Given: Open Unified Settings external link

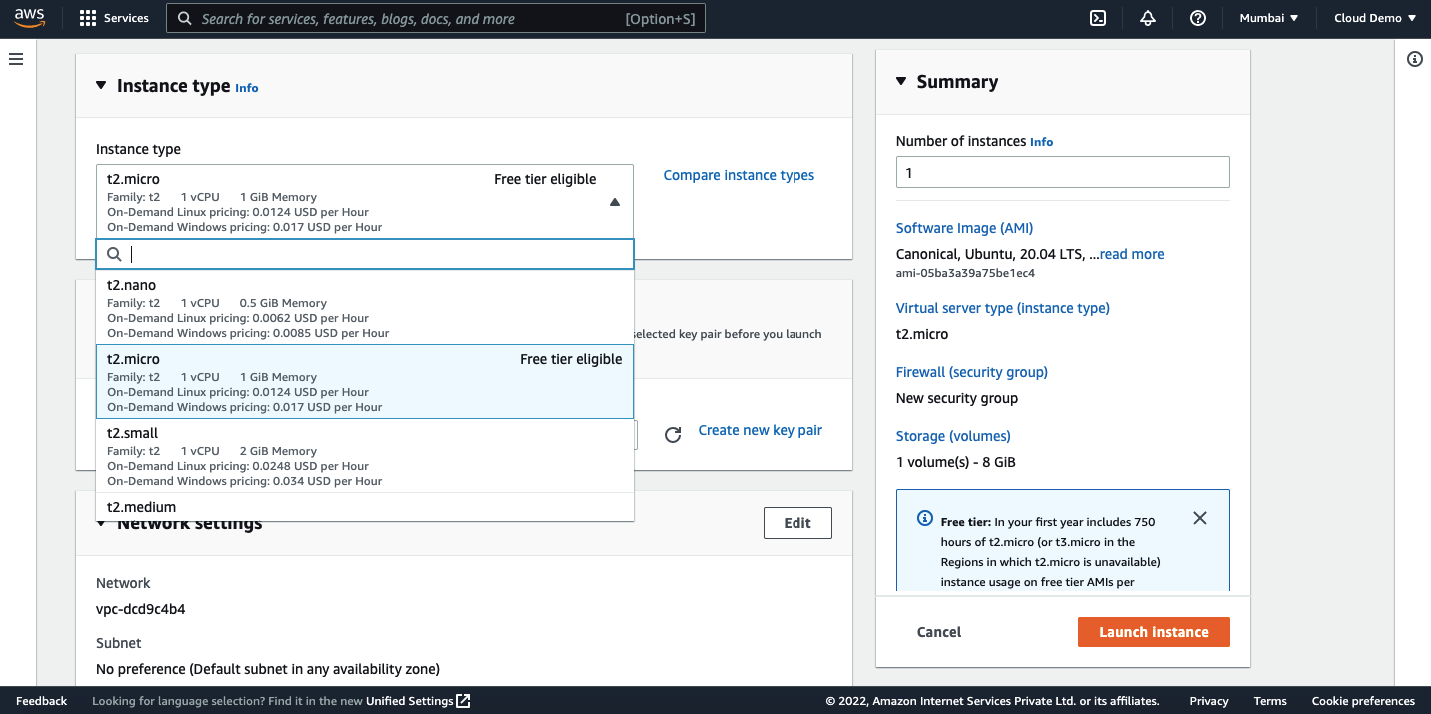Looking at the screenshot, I should (x=418, y=701).
